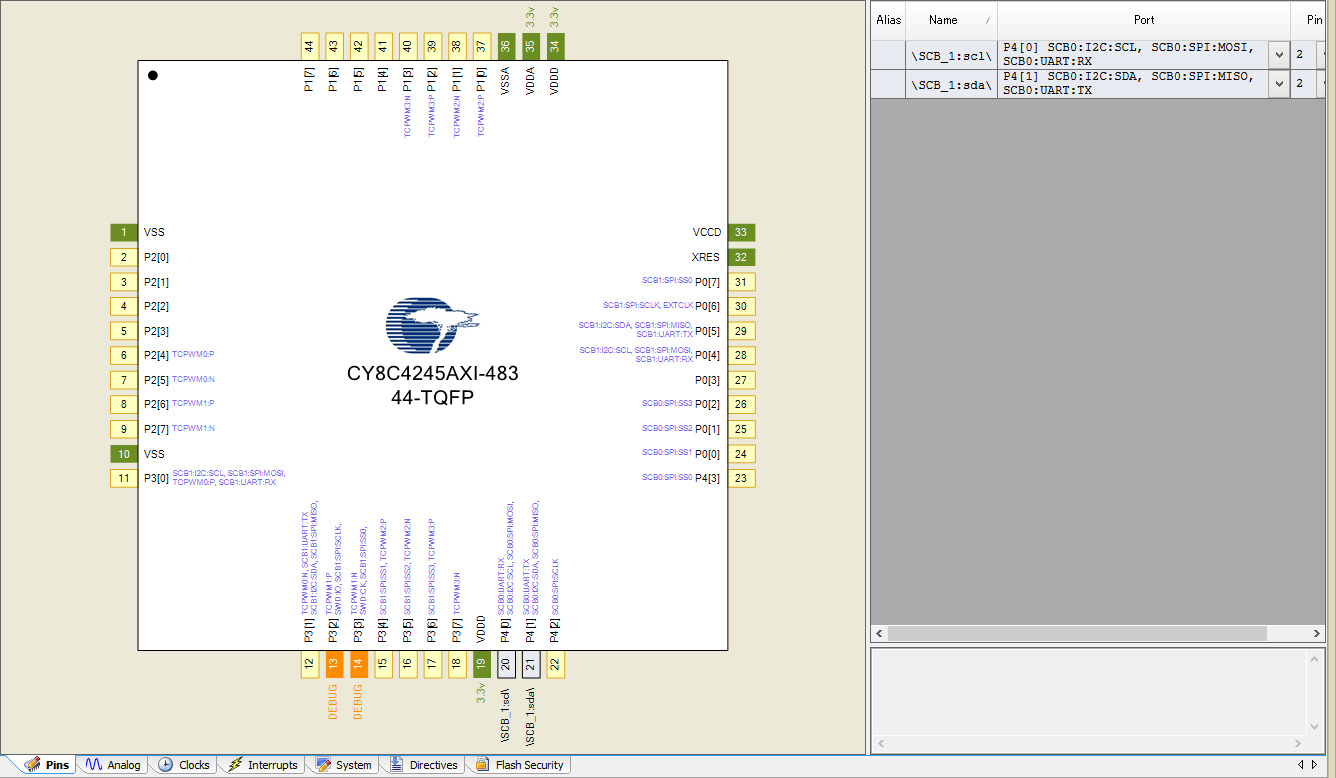Select pin 16 P3[5]
Image resolution: width=1336 pixels, height=778 pixels.
(x=408, y=664)
